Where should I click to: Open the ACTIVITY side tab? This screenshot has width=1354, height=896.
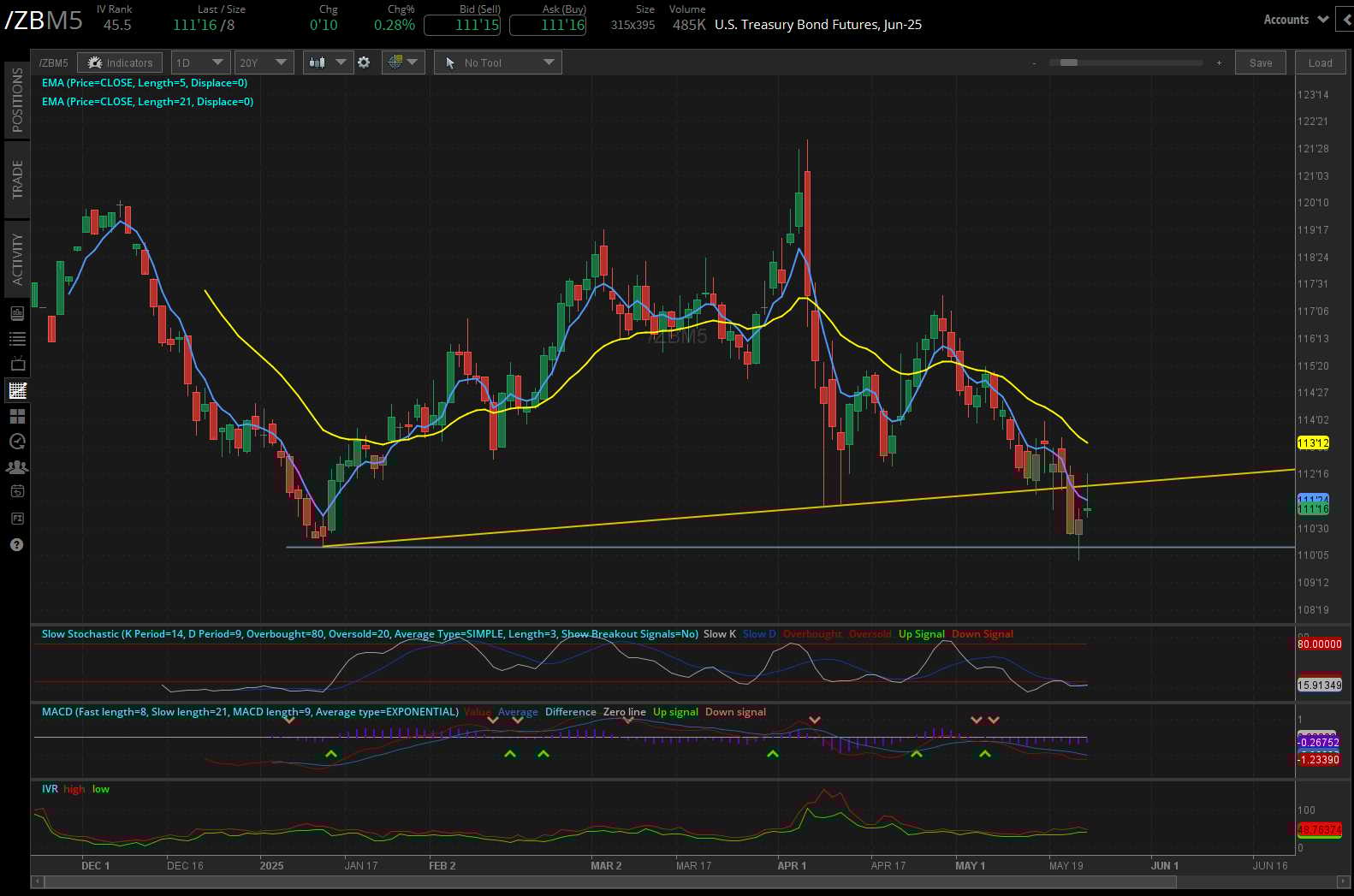point(16,258)
